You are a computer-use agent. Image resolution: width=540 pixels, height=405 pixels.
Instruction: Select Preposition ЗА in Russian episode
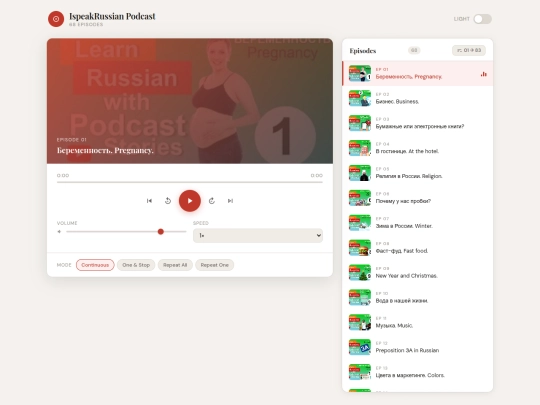pos(417,347)
